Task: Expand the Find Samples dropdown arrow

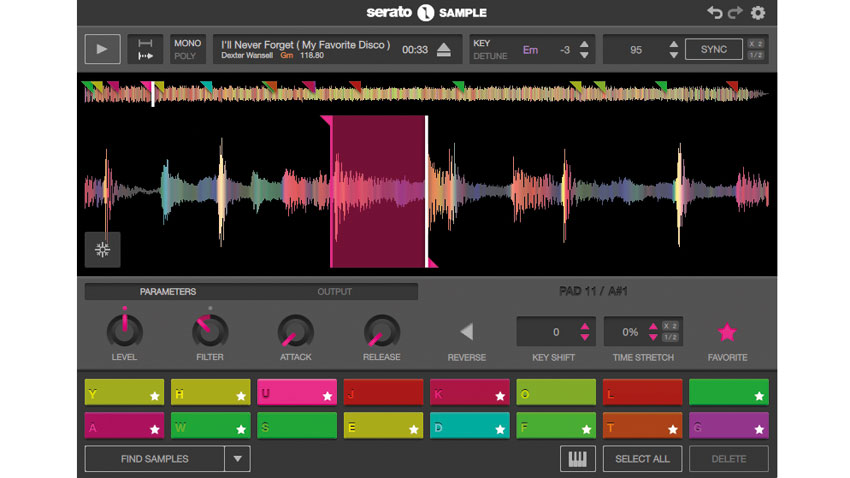Action: (x=237, y=459)
